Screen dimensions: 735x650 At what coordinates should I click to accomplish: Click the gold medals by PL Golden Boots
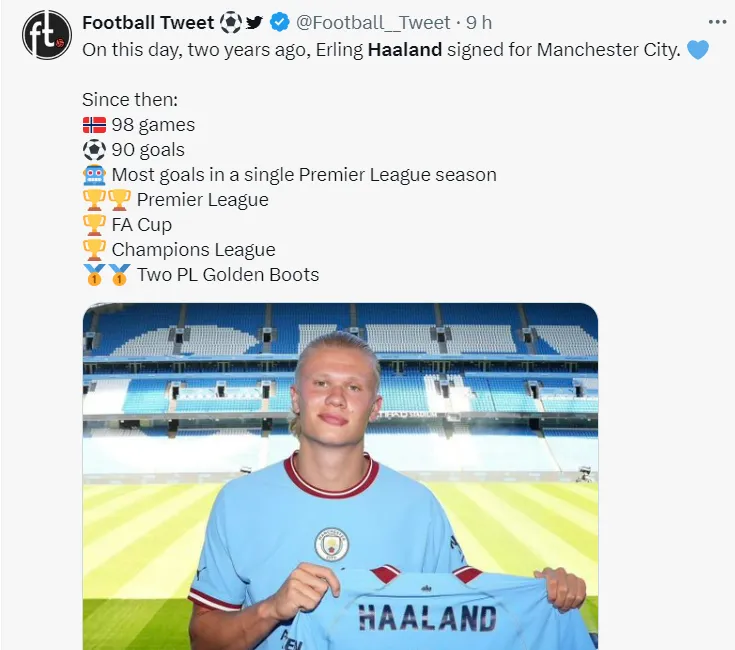tap(106, 275)
